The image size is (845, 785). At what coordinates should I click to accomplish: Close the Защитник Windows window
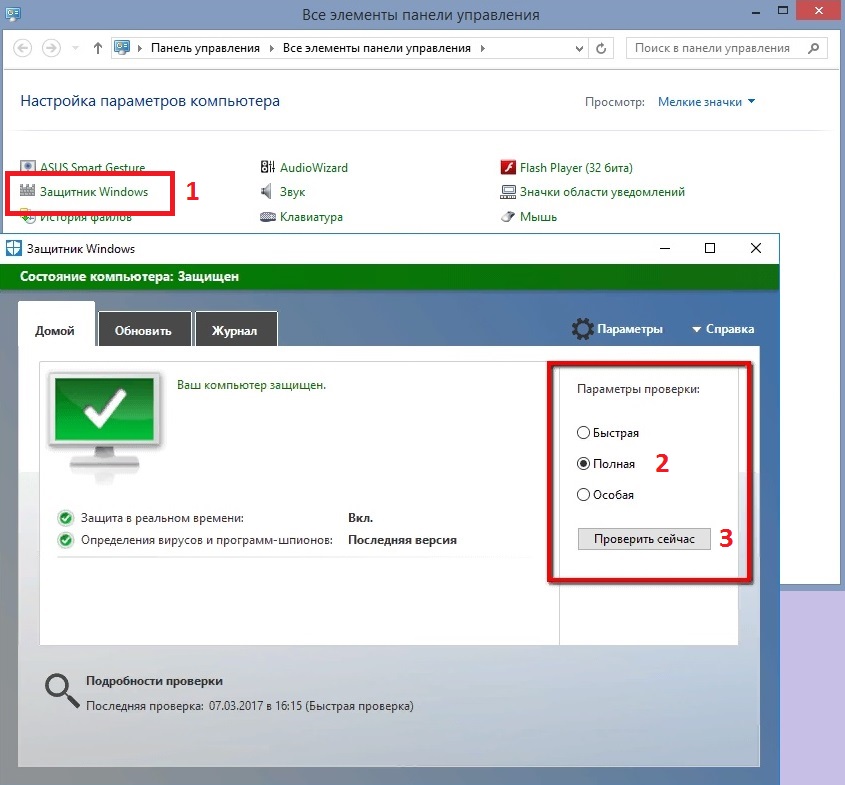[x=756, y=248]
